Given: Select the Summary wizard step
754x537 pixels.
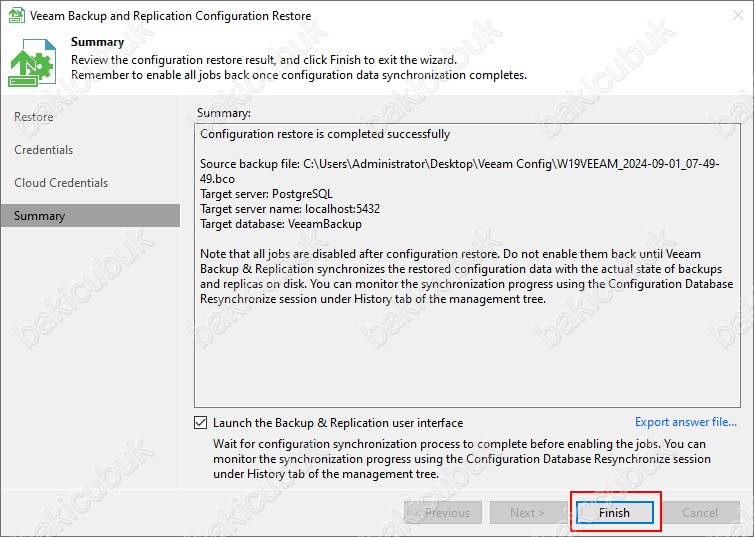Looking at the screenshot, I should pyautogui.click(x=90, y=215).
